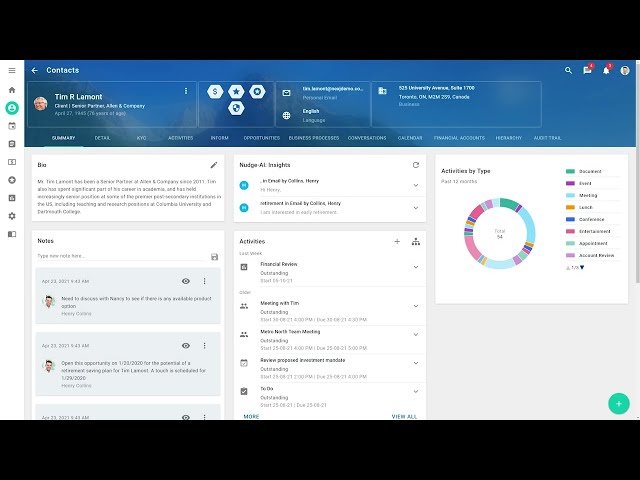
Task: Edit the Bio with the pencil icon
Action: pyautogui.click(x=213, y=164)
